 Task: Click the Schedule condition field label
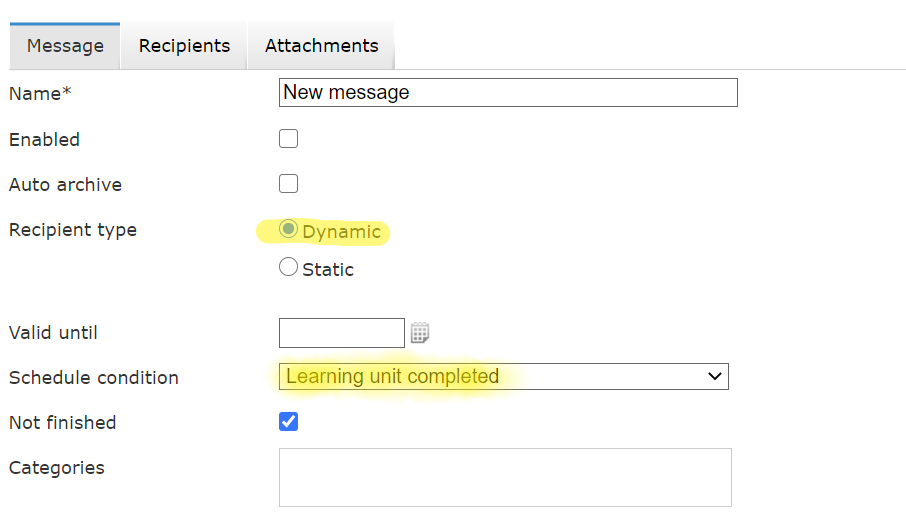pos(94,378)
